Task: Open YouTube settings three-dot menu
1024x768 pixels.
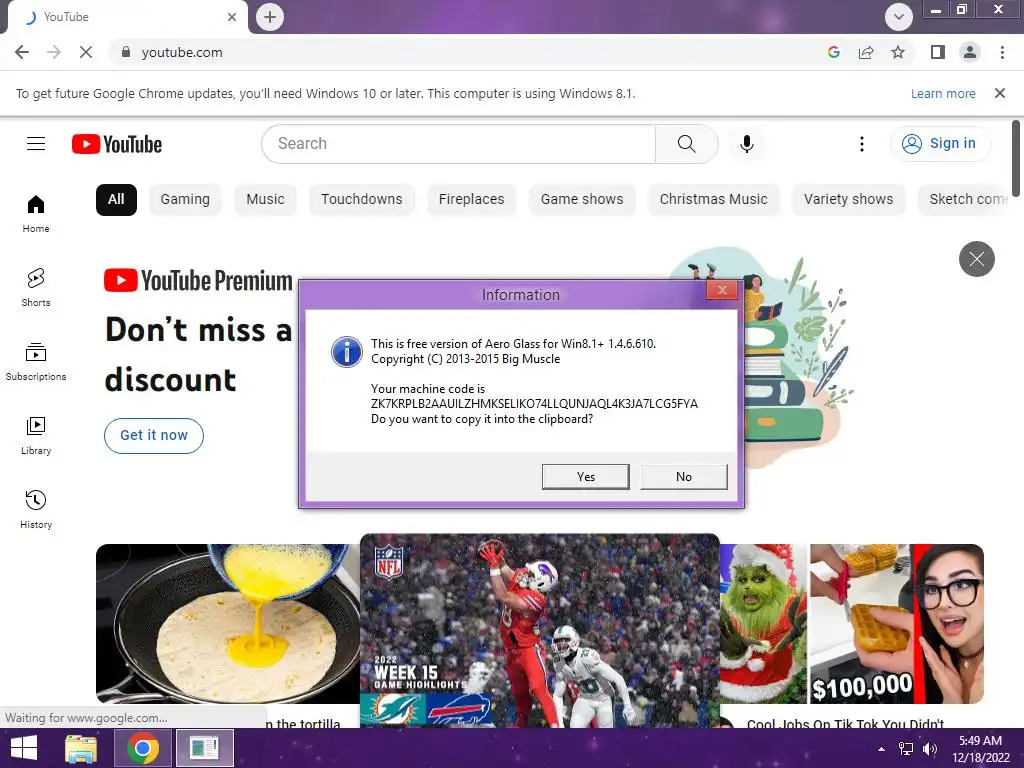Action: [x=862, y=144]
